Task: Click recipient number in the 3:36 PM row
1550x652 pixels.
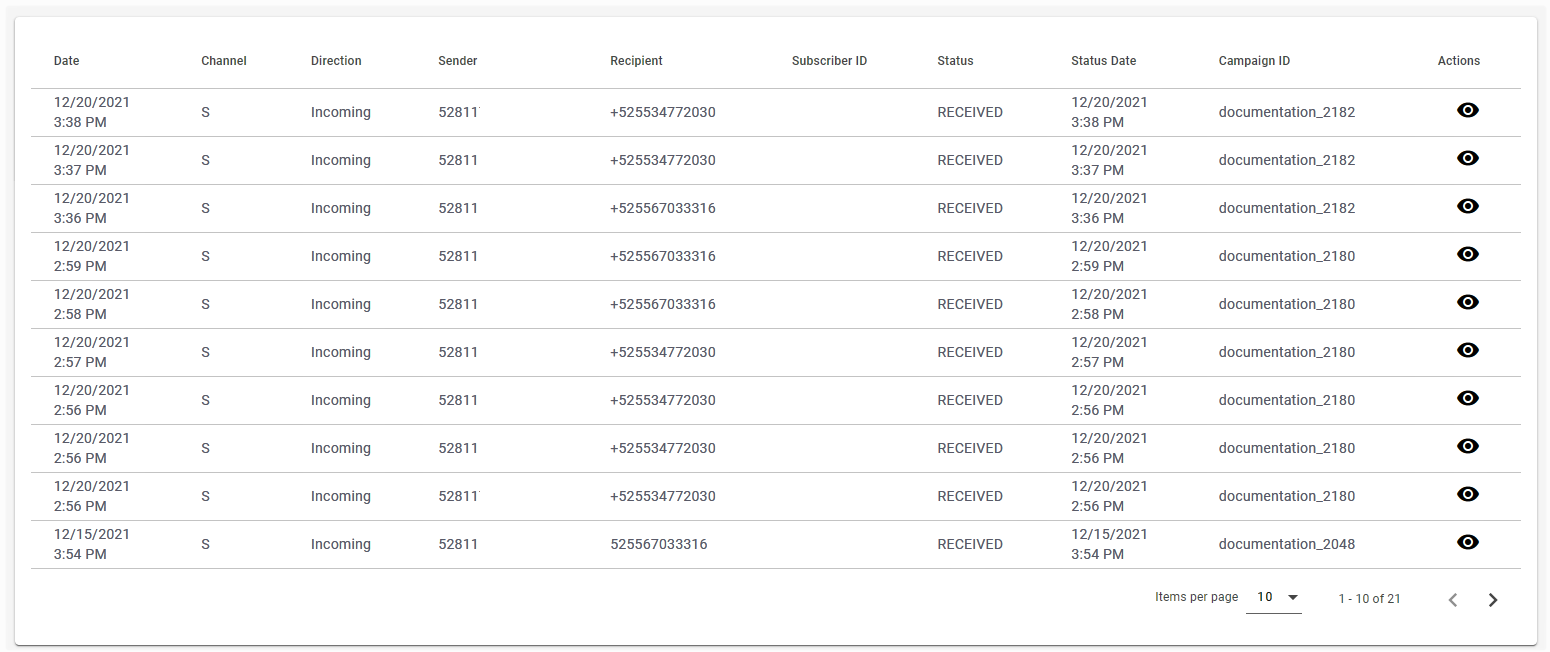Action: click(663, 208)
